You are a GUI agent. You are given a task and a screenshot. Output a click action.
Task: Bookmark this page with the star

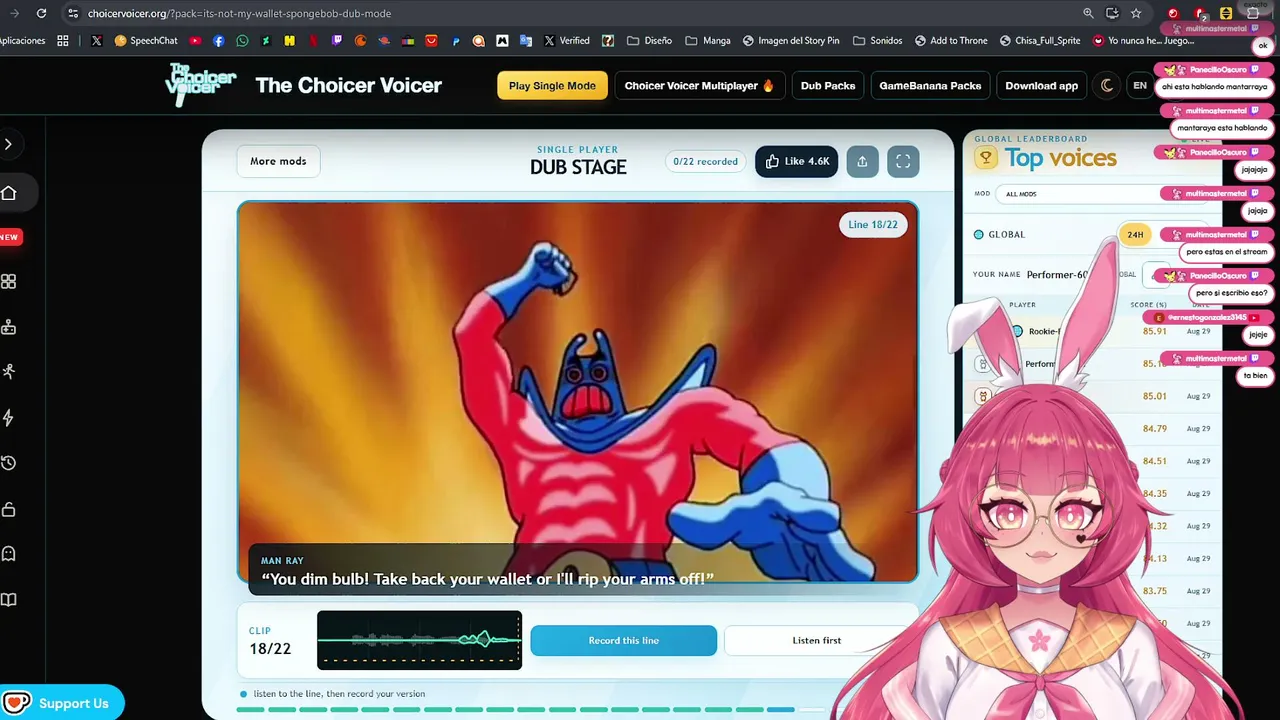pos(1136,14)
